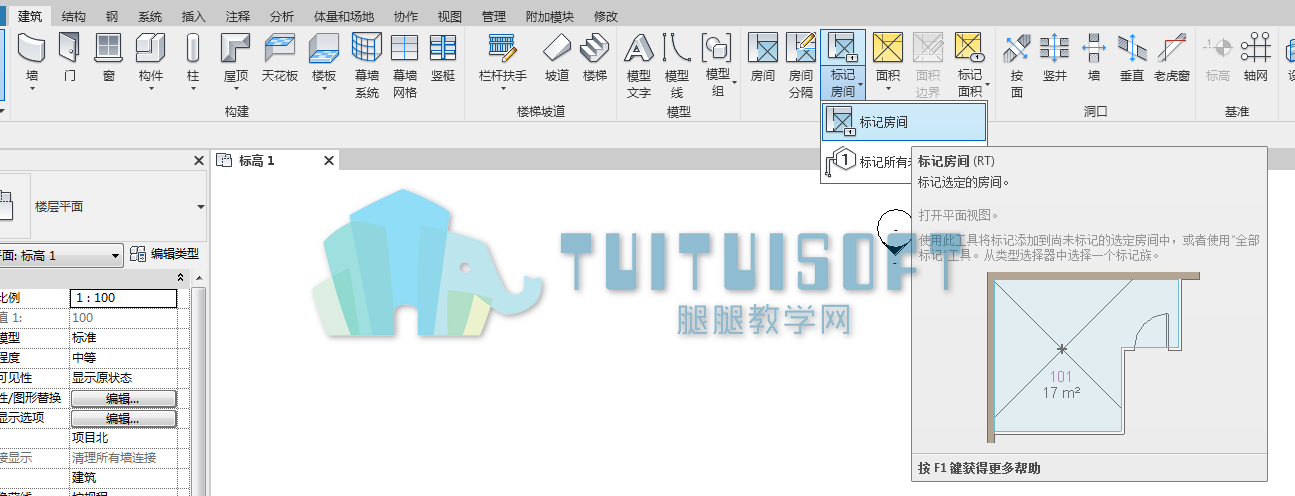Open the 修改 ribbon tab
This screenshot has width=1295, height=496.
606,16
